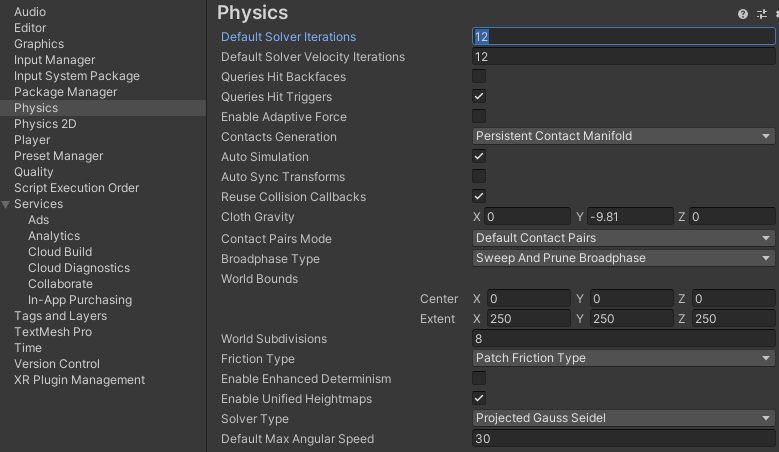
Task: Open the Physics presets slider icon
Action: click(x=762, y=14)
